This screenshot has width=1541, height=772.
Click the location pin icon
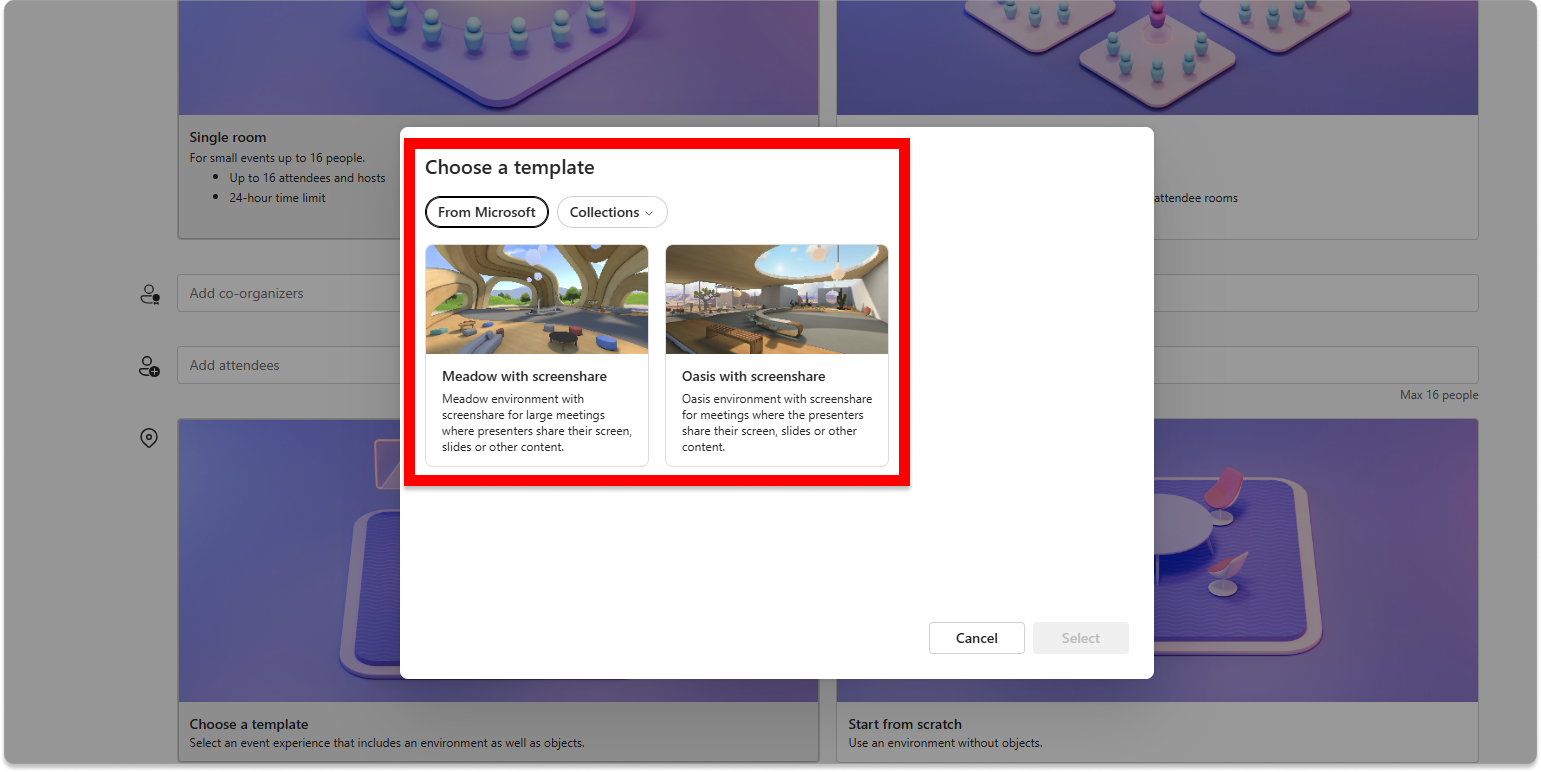click(x=149, y=437)
